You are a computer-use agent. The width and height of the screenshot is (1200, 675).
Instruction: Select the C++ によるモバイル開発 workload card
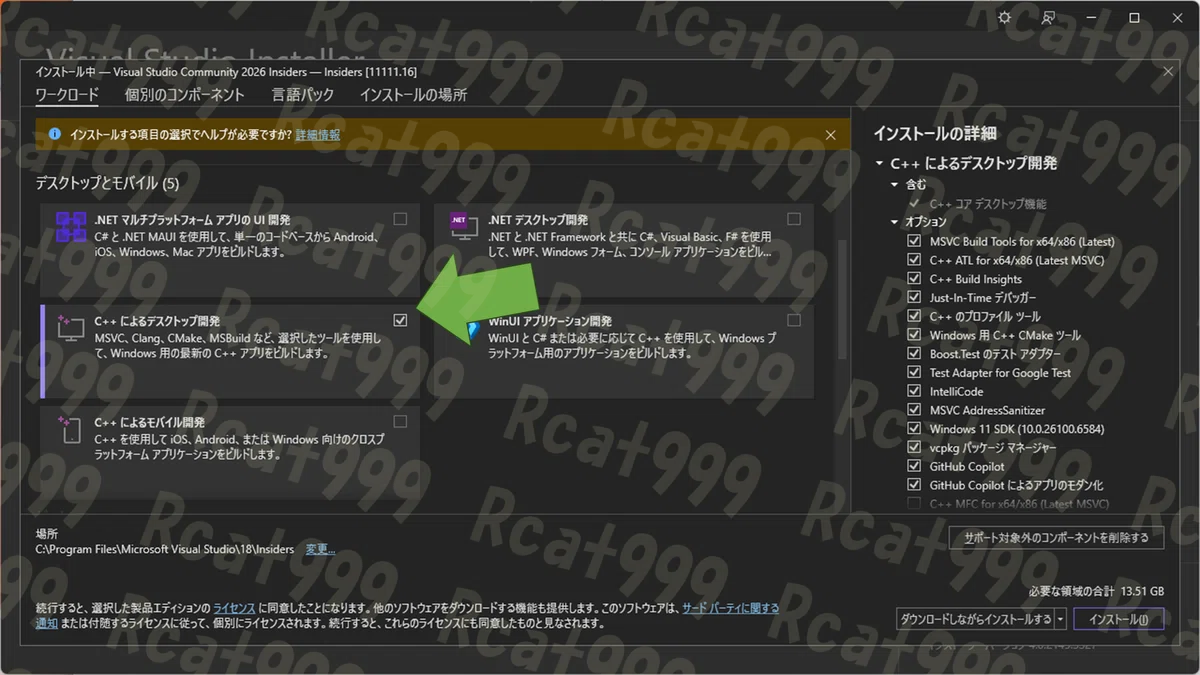click(x=229, y=452)
